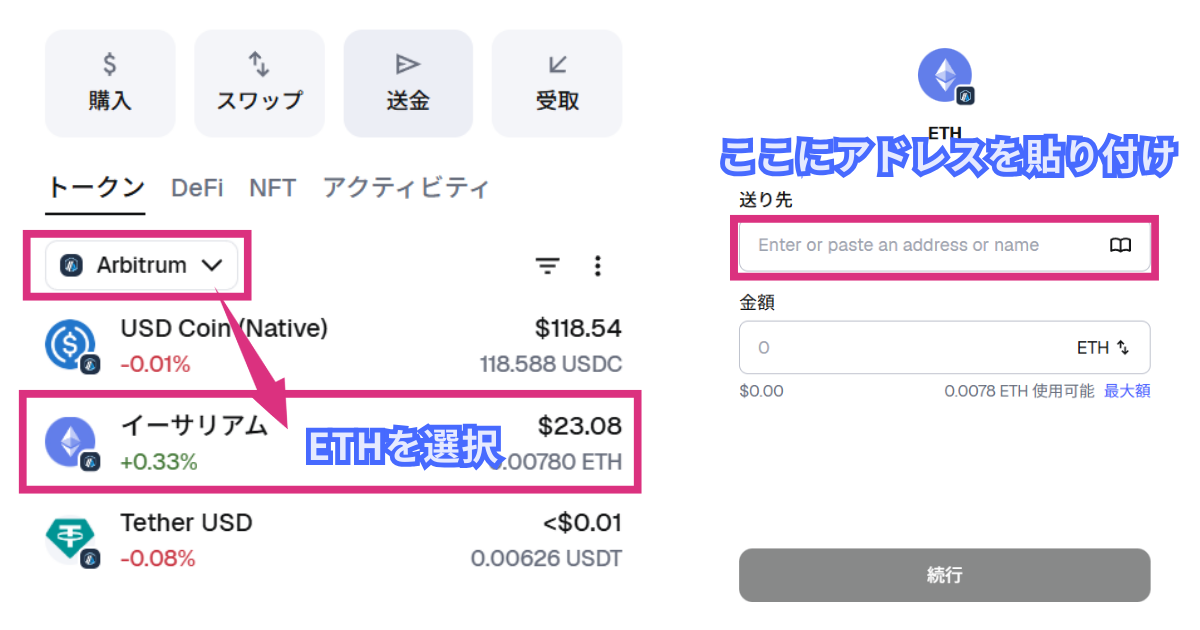
Task: Click the 金額 amount input field
Action: [x=900, y=348]
